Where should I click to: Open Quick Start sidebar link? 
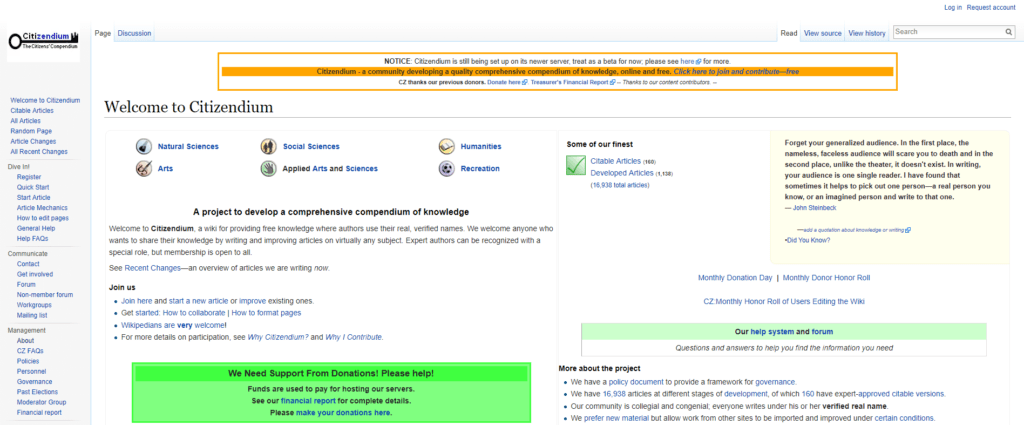click(33, 187)
